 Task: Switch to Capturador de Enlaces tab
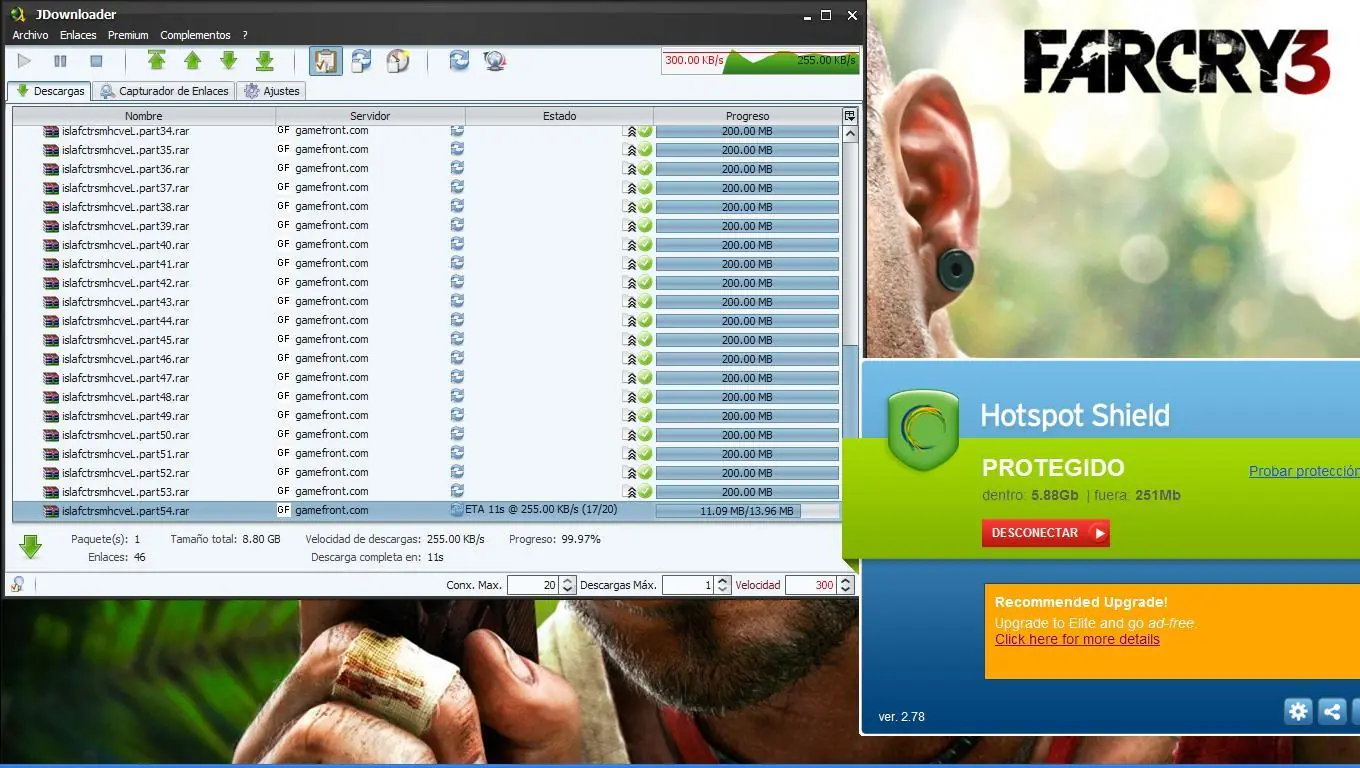pyautogui.click(x=164, y=91)
